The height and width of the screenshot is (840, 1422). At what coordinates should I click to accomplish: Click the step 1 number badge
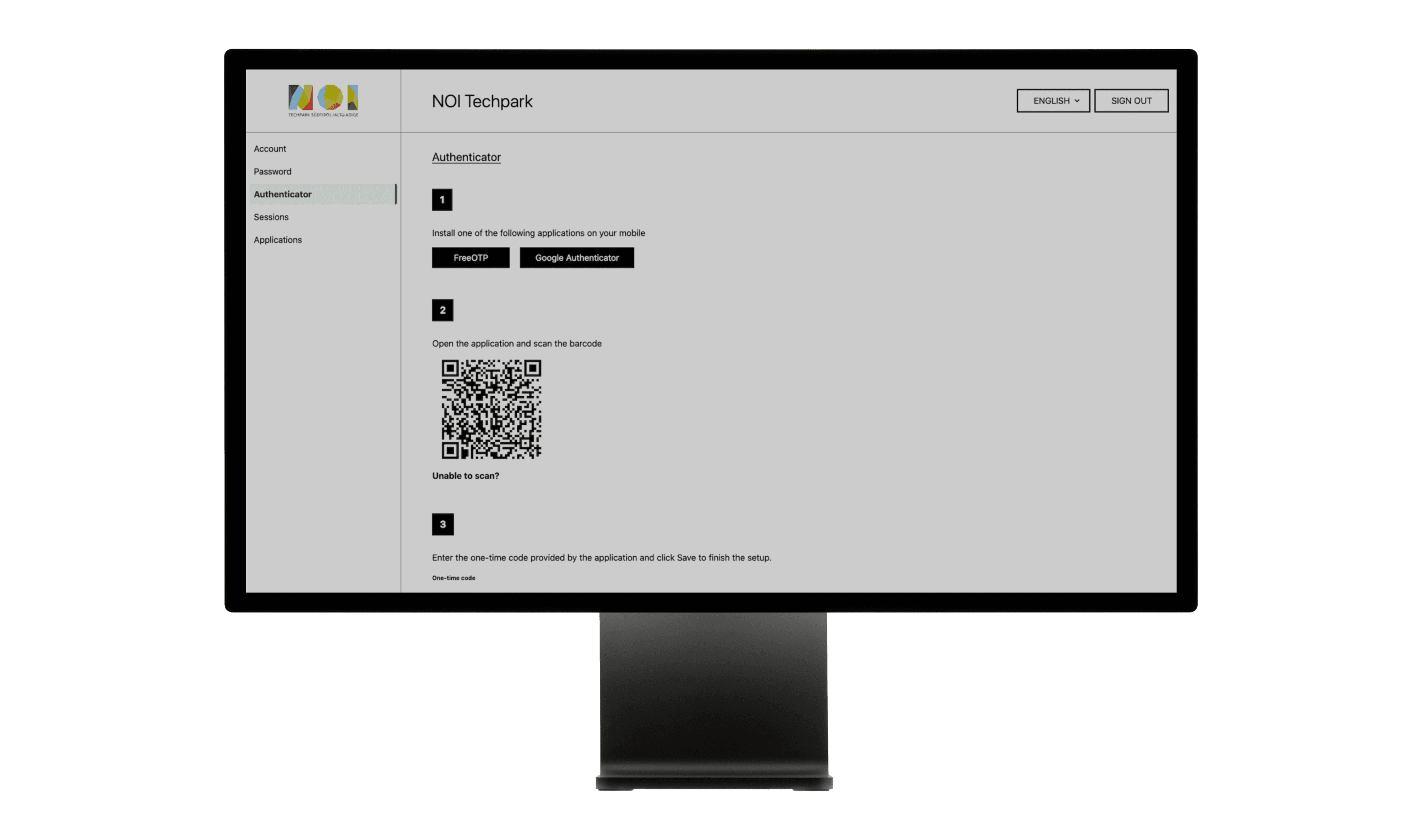[442, 200]
